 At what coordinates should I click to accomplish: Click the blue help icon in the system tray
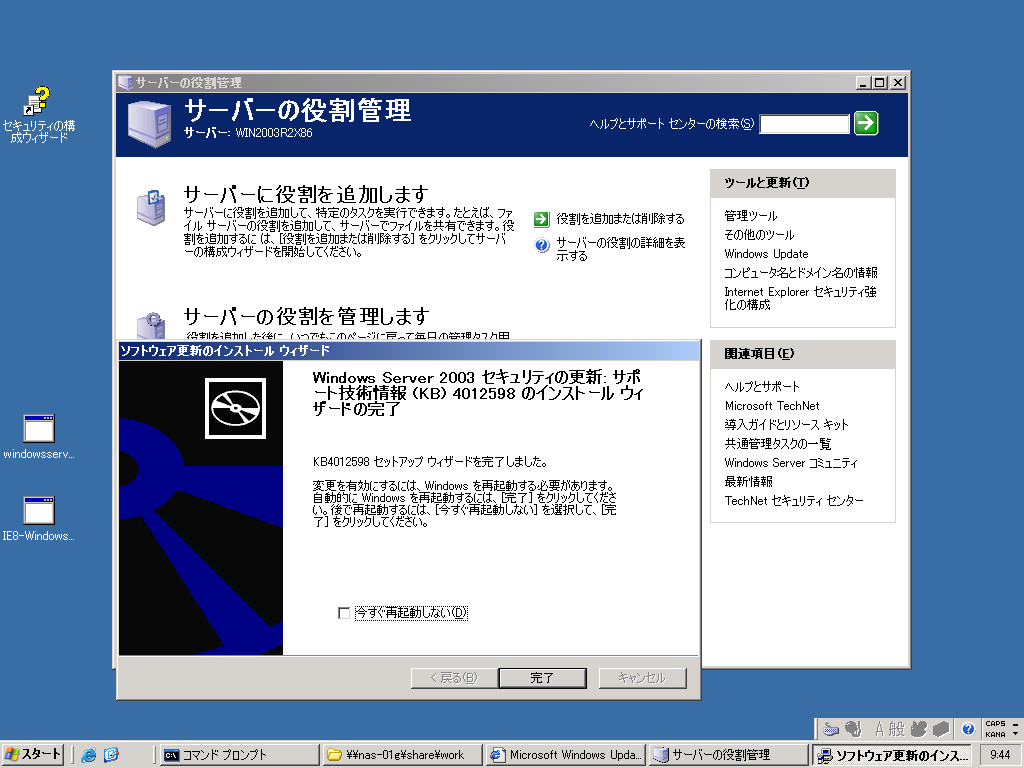point(967,728)
